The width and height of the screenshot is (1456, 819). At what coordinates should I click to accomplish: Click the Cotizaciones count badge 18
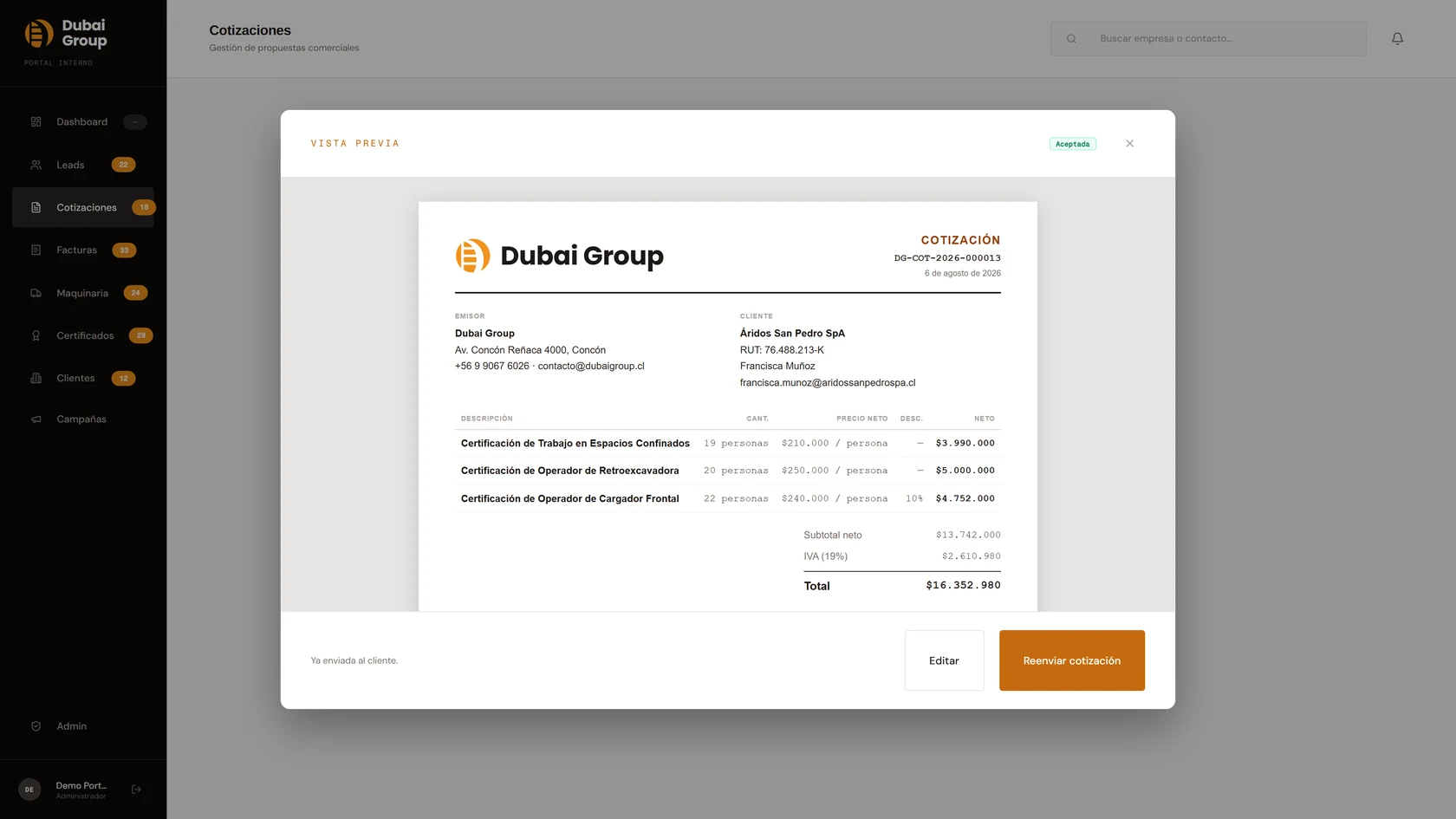point(144,207)
